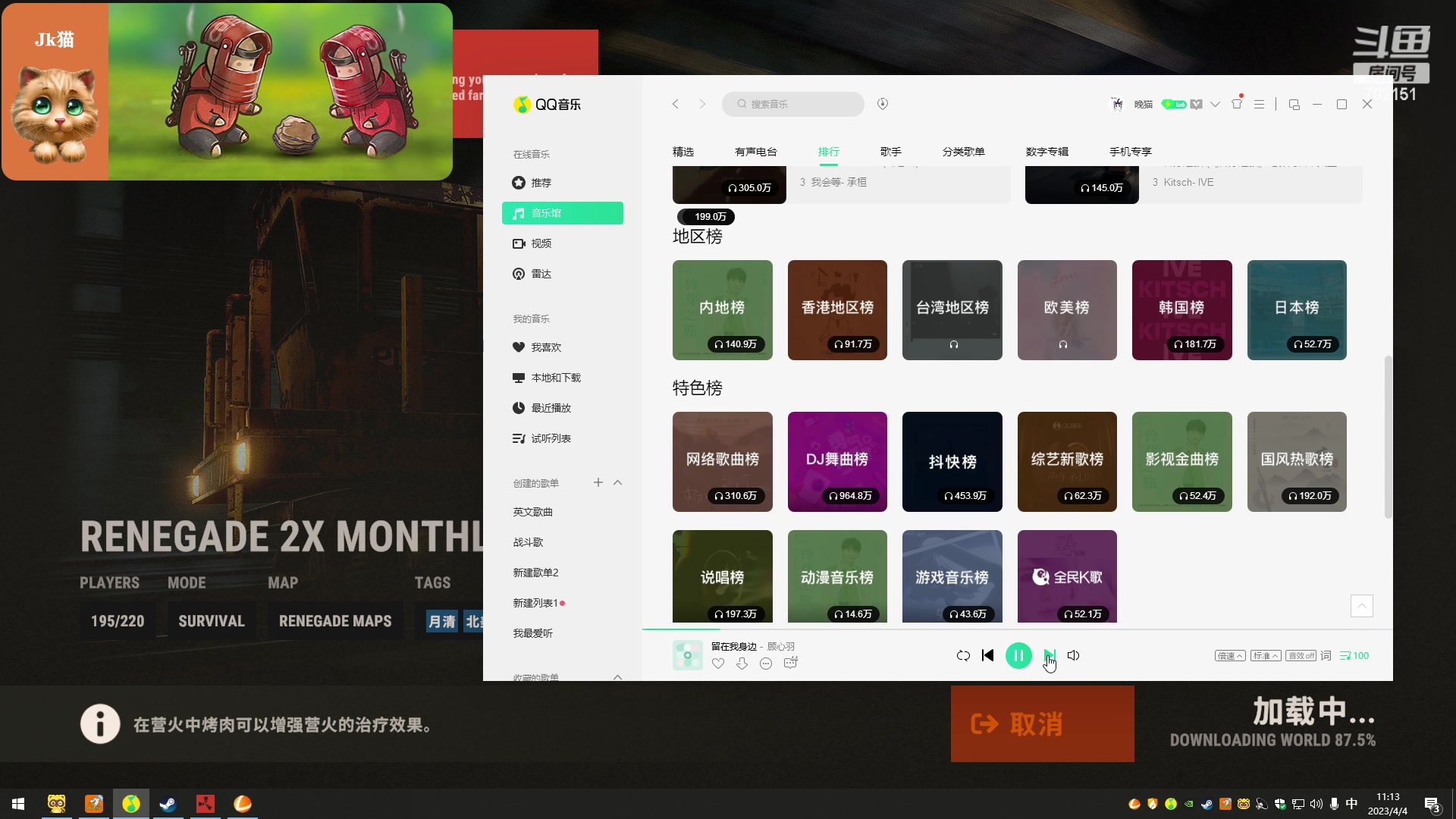Open 我喜欢 favorites list
The image size is (1456, 819).
pos(541,347)
